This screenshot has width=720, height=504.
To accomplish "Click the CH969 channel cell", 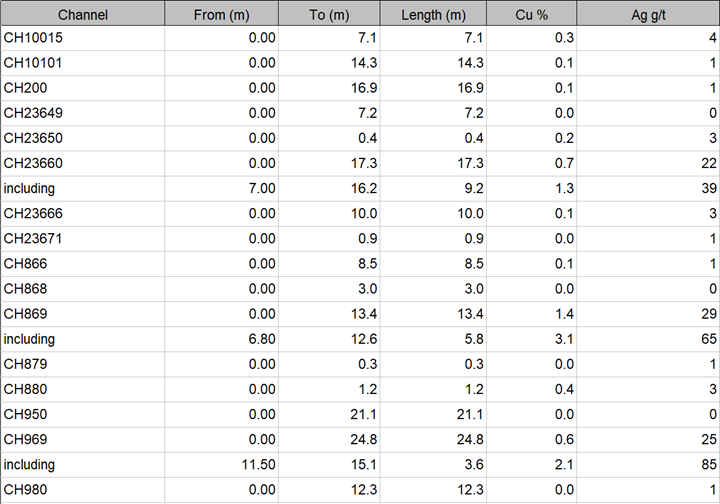I will pos(82,440).
